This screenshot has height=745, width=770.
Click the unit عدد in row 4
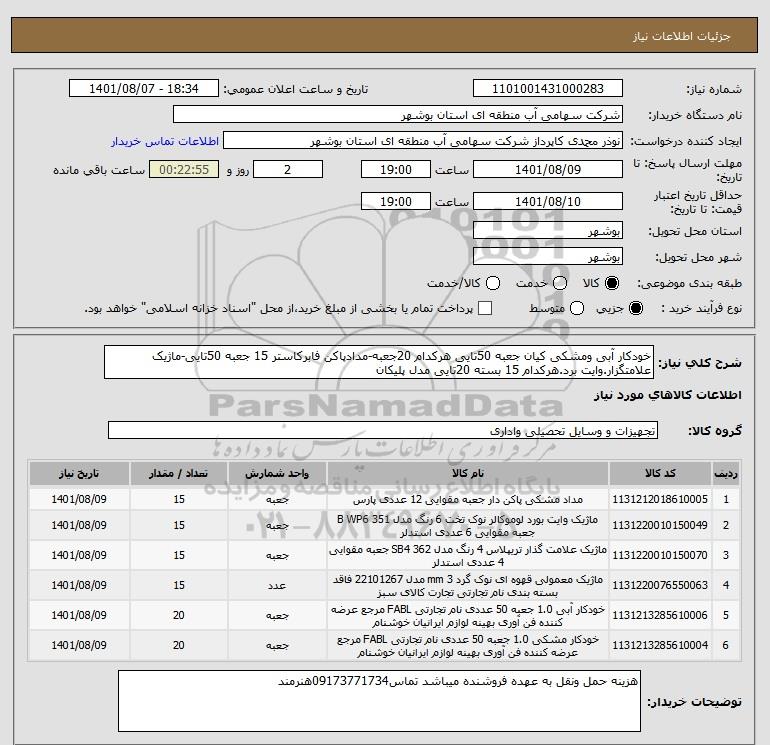277,585
